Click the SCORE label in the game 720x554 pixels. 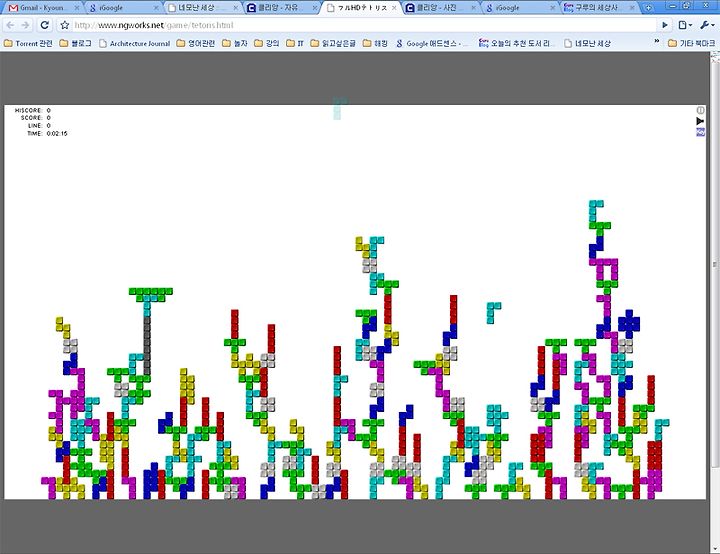click(32, 118)
